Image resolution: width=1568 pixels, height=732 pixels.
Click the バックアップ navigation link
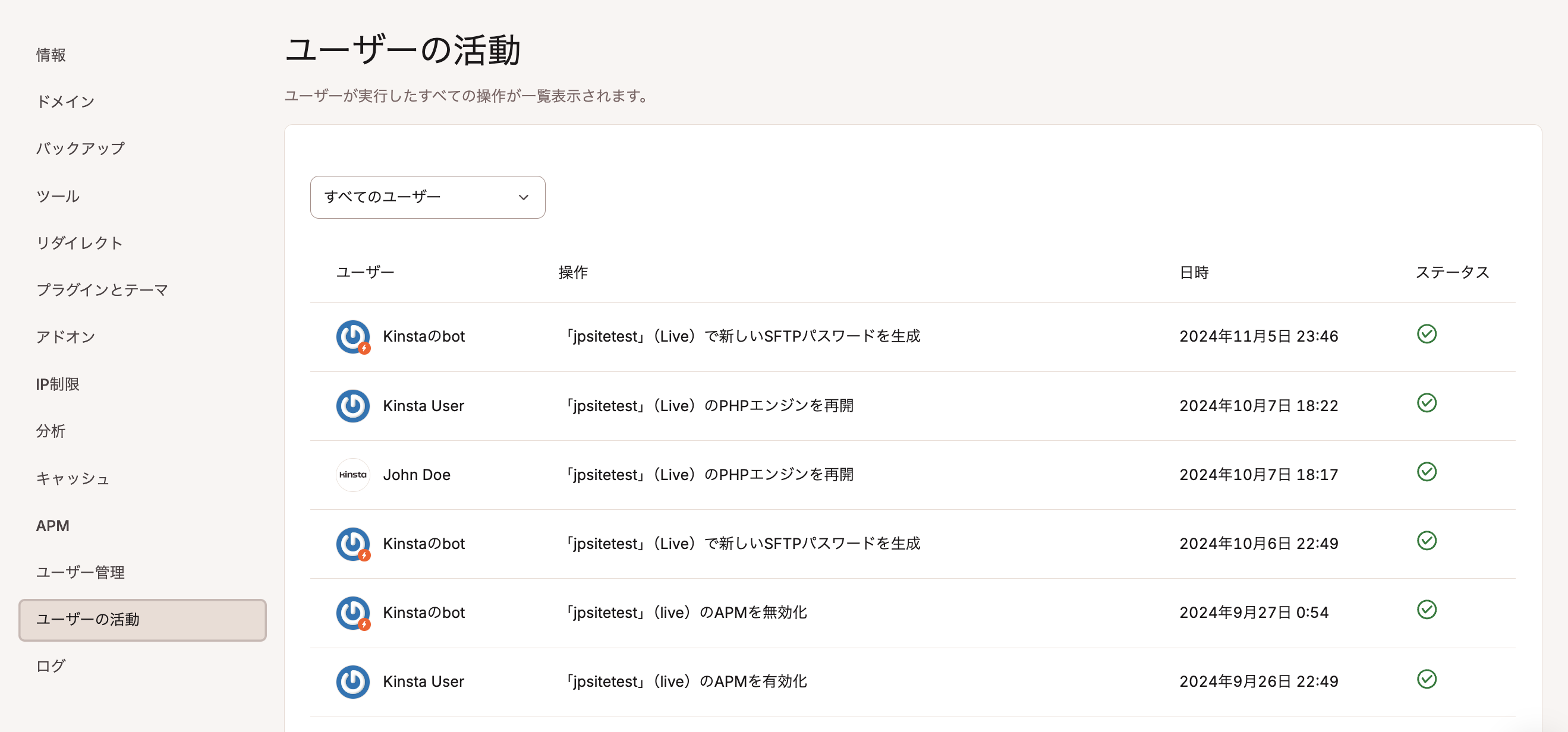click(80, 148)
